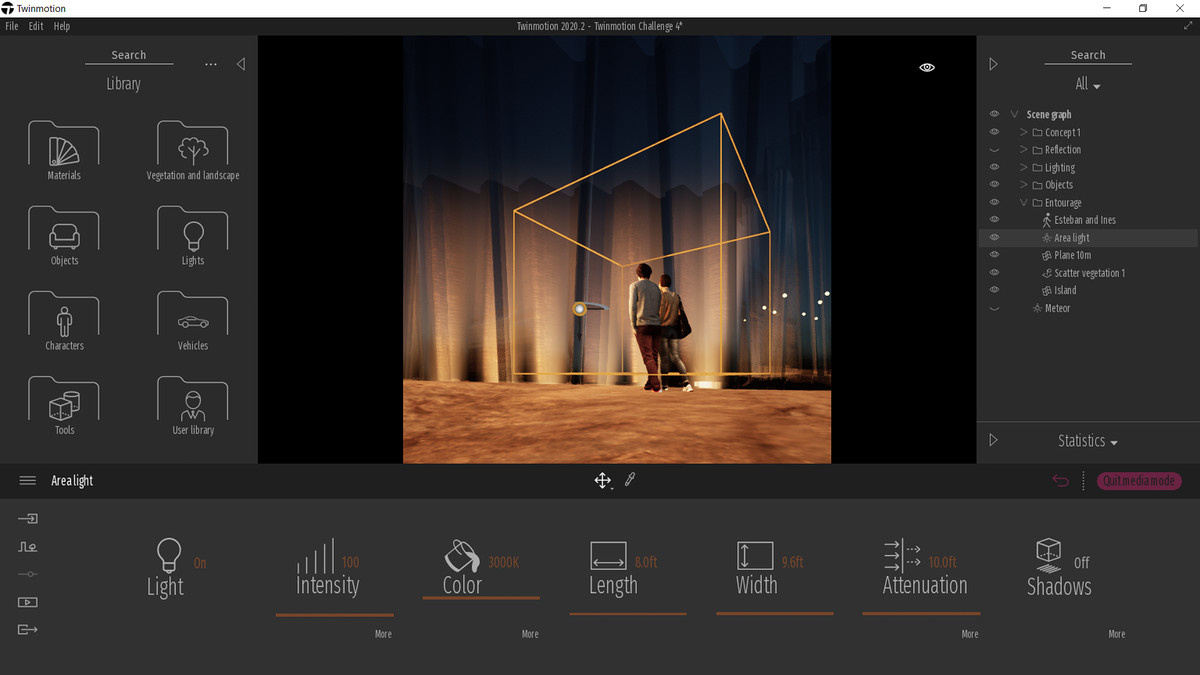
Task: Toggle visibility of Area light
Action: tap(994, 238)
